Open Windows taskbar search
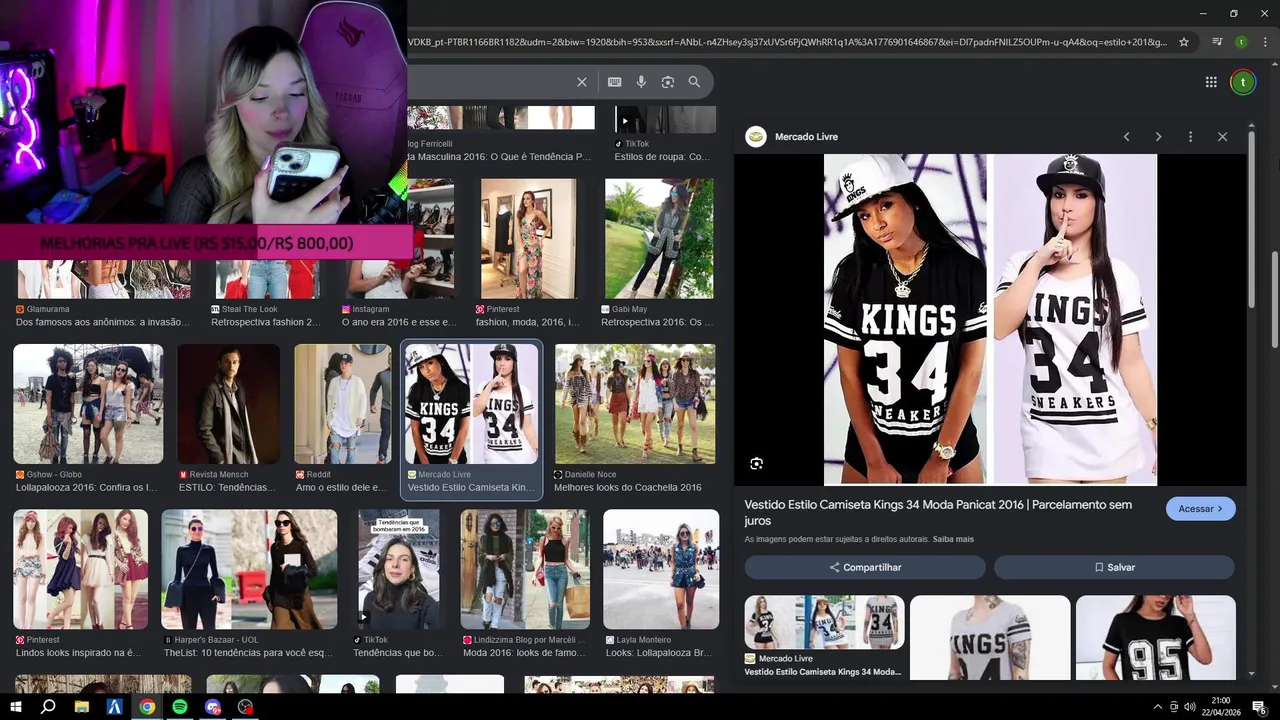1280x720 pixels. 48,707
